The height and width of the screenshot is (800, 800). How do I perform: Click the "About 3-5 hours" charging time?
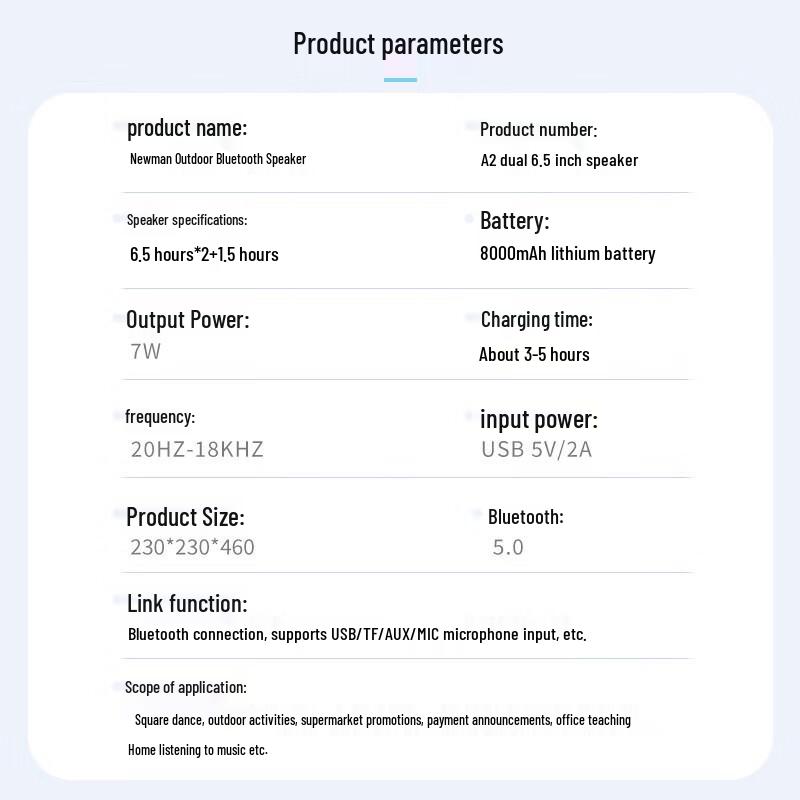(534, 354)
